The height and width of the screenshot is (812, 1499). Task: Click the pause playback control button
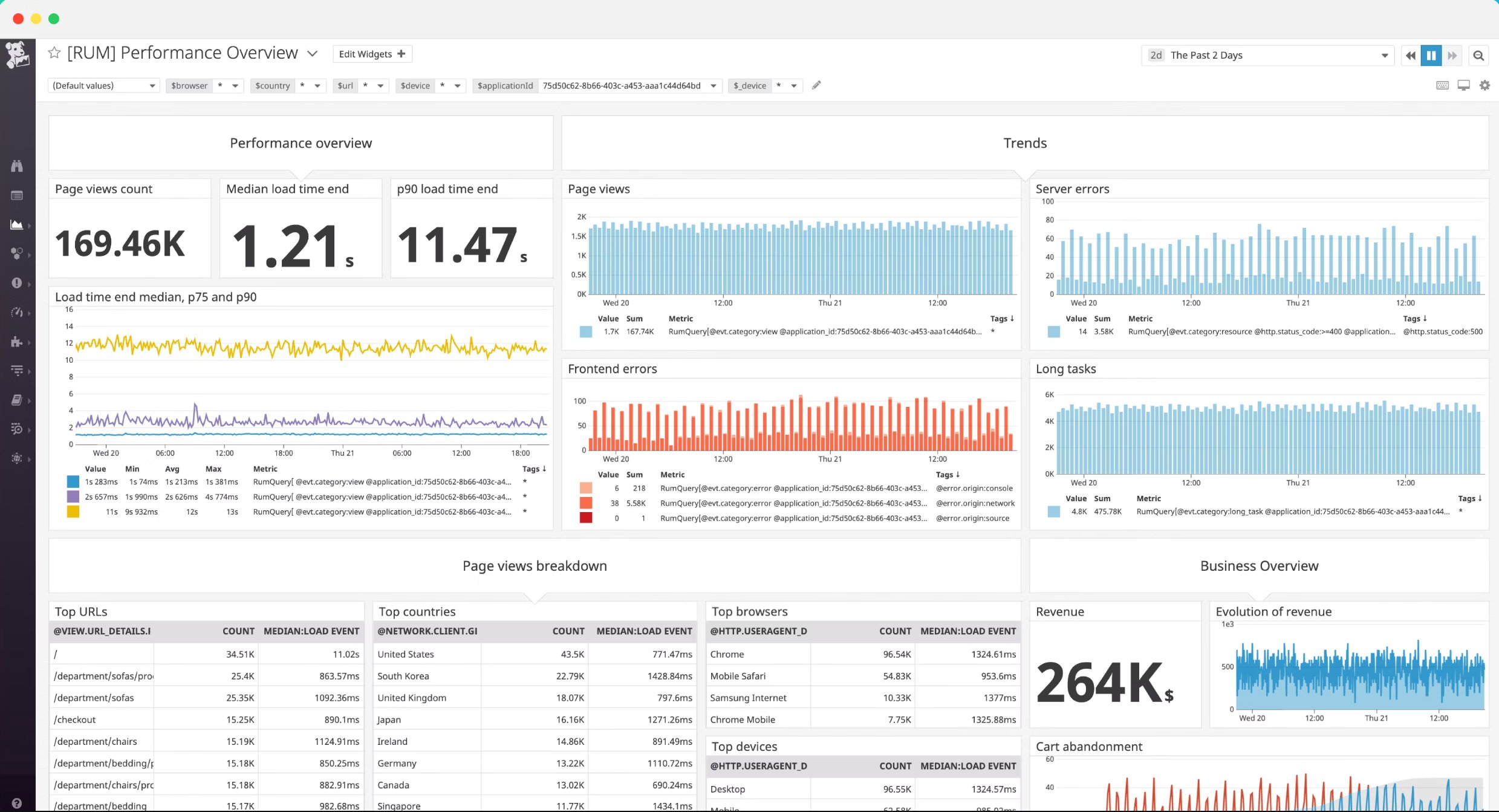1432,55
